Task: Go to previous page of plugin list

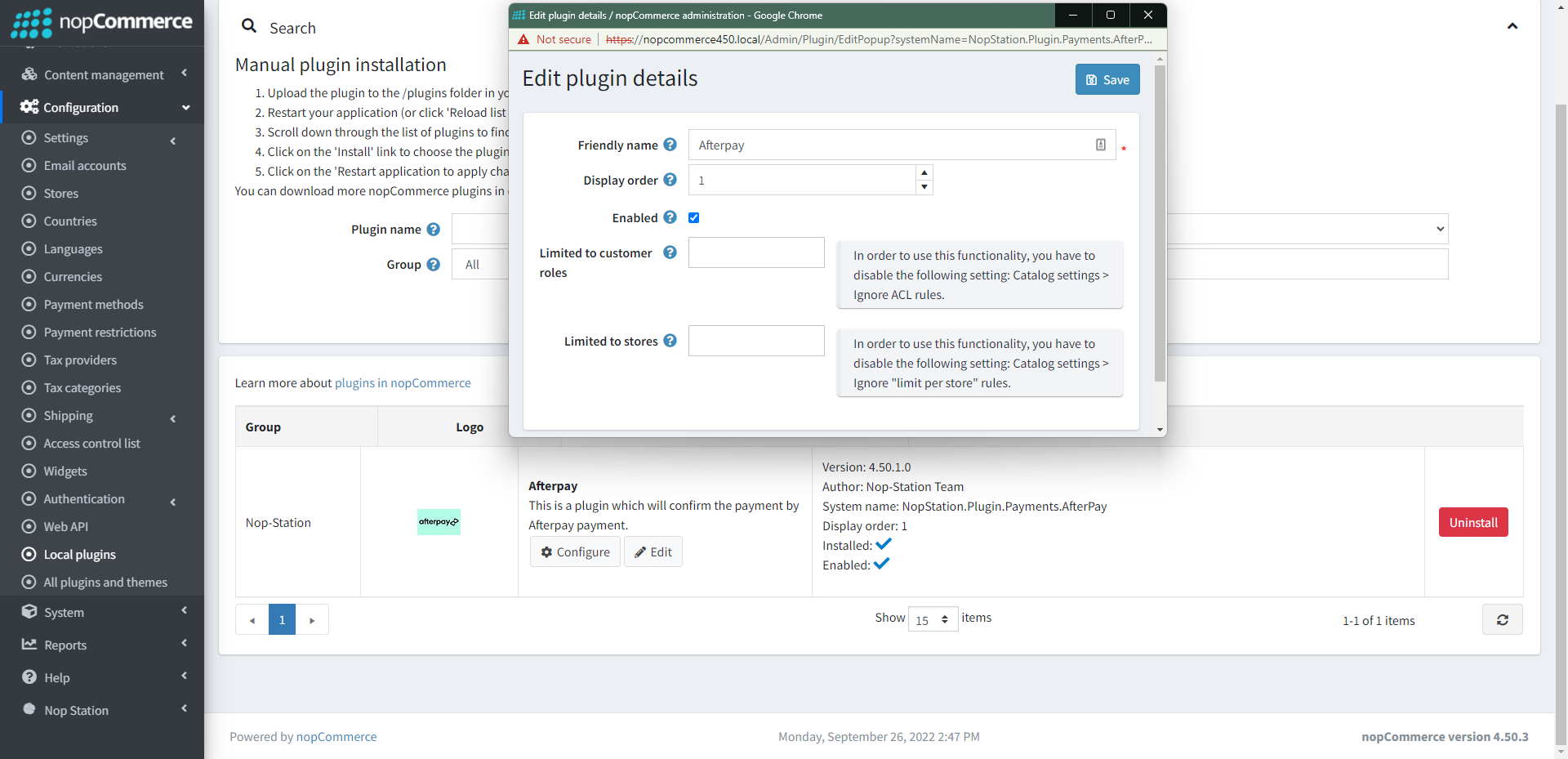Action: tap(252, 620)
